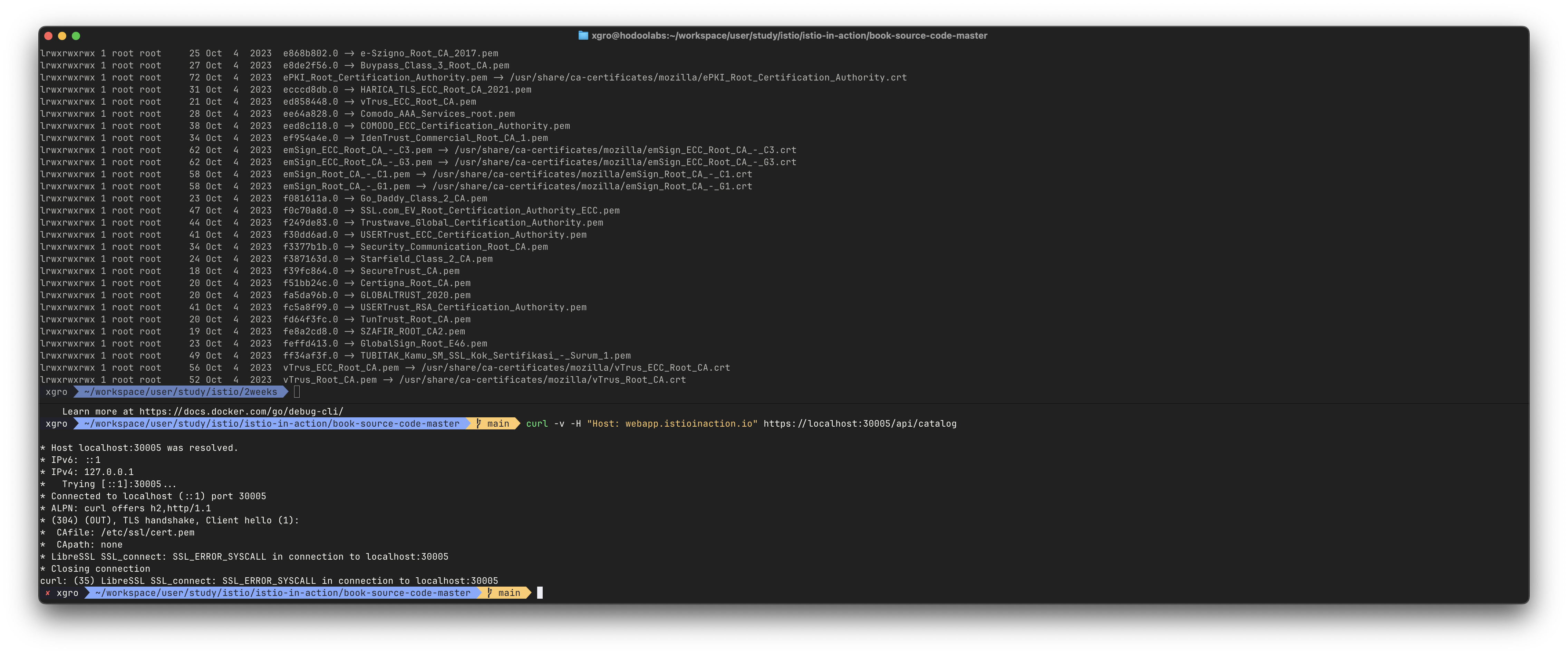Click Security_Communication_Root_CA.pem entry
Viewport: 1568px width, 655px height.
coord(454,247)
